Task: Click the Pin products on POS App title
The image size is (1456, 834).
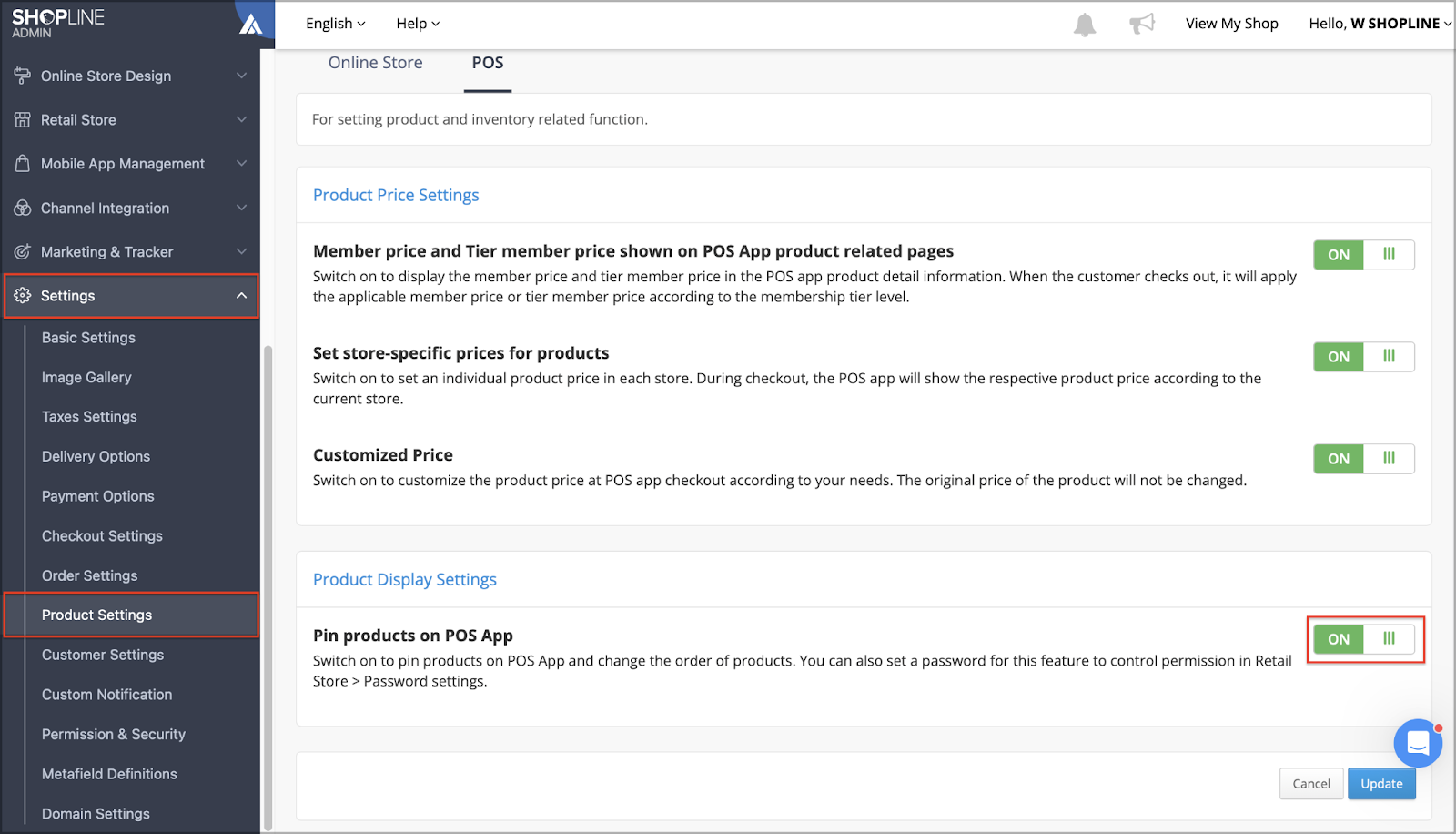Action: [x=413, y=636]
